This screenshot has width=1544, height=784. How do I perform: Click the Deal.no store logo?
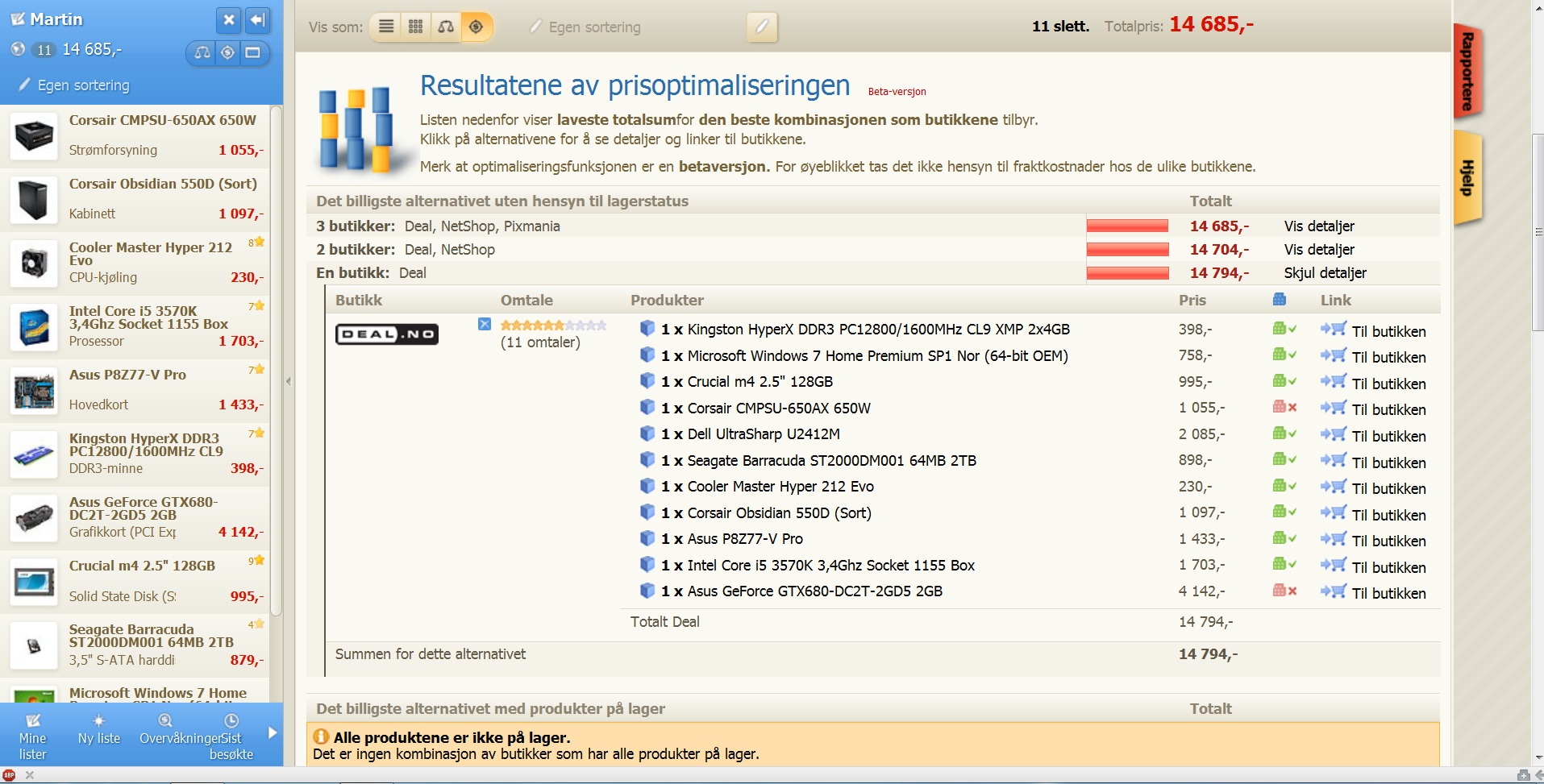[x=387, y=334]
